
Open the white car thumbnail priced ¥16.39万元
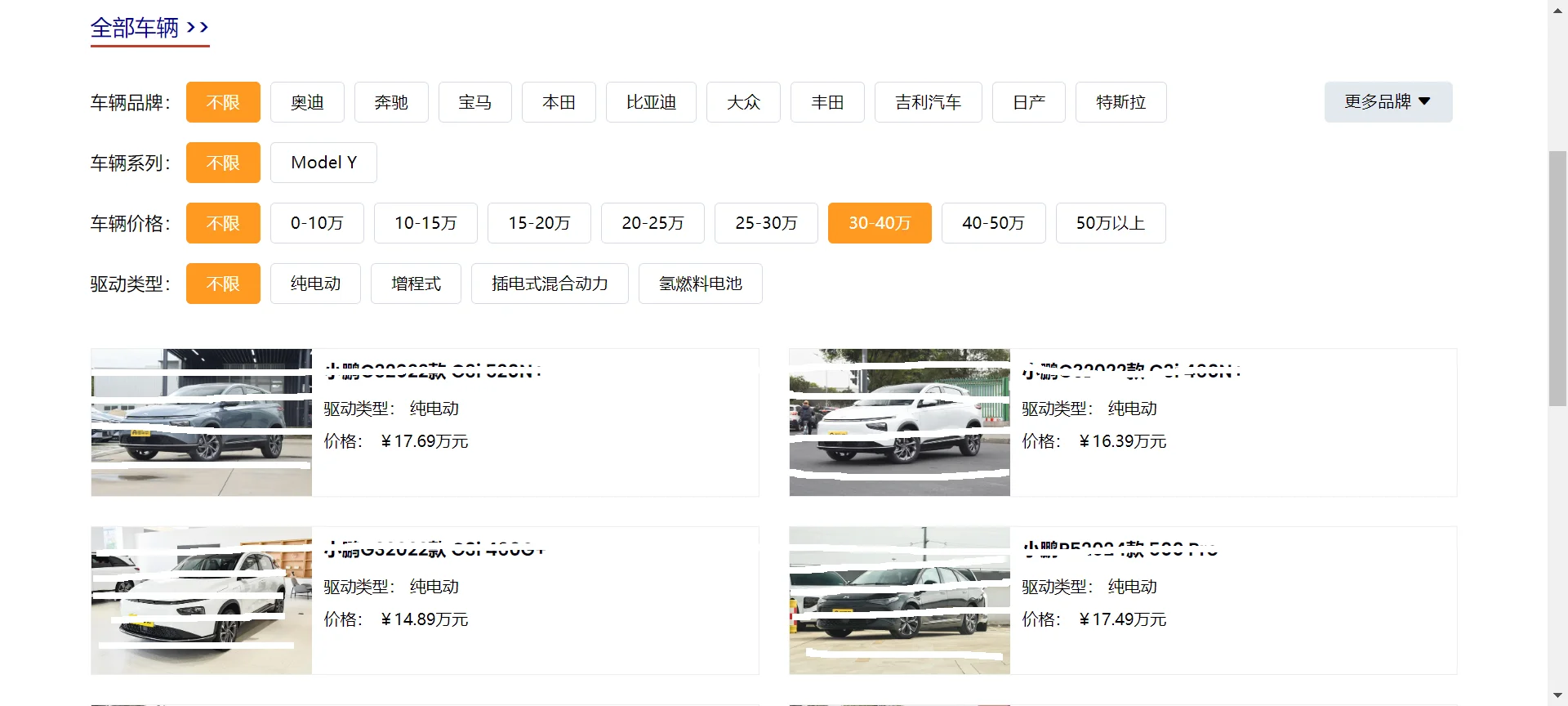[900, 422]
